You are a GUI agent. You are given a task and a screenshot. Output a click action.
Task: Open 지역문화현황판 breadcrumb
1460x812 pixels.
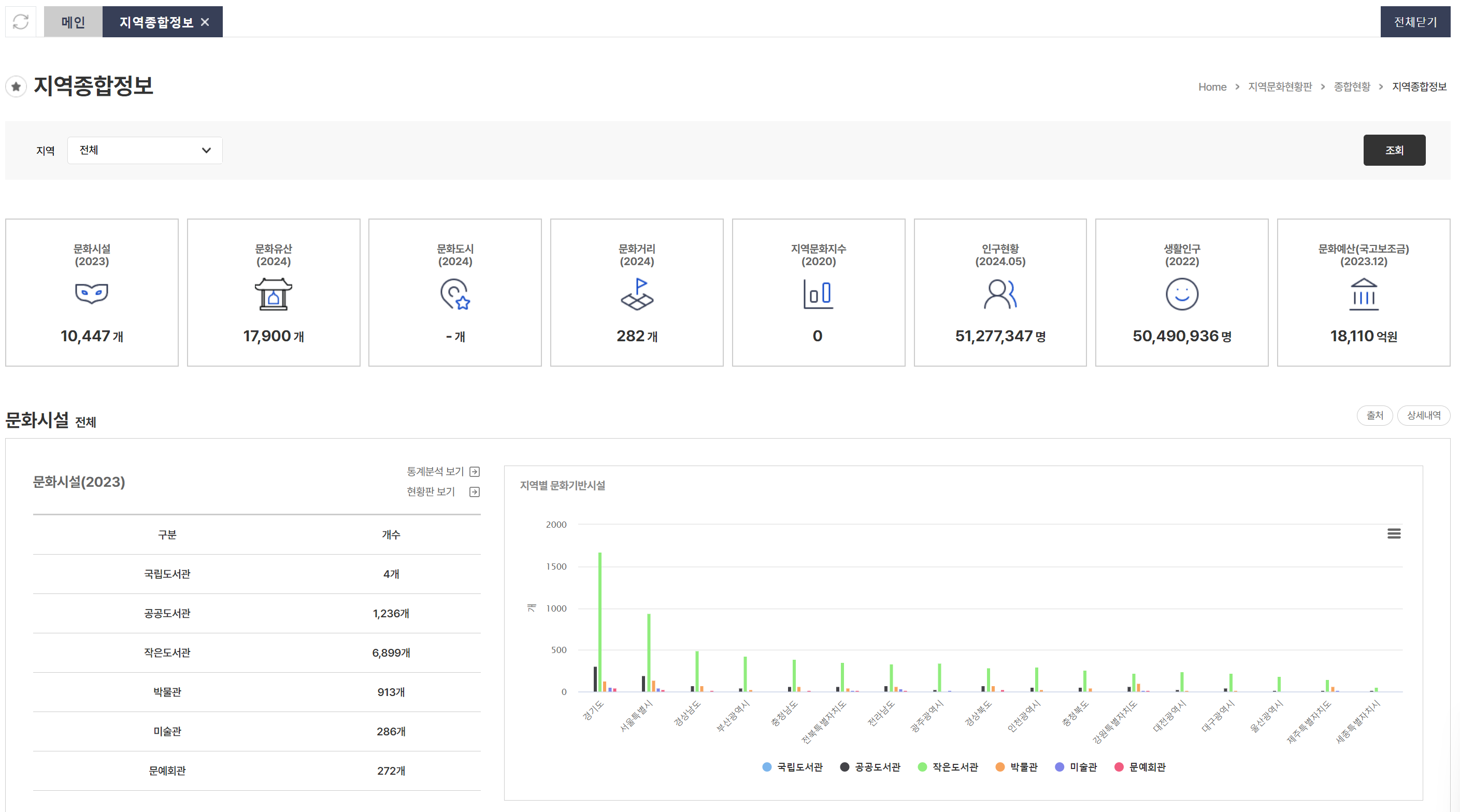click(1280, 86)
